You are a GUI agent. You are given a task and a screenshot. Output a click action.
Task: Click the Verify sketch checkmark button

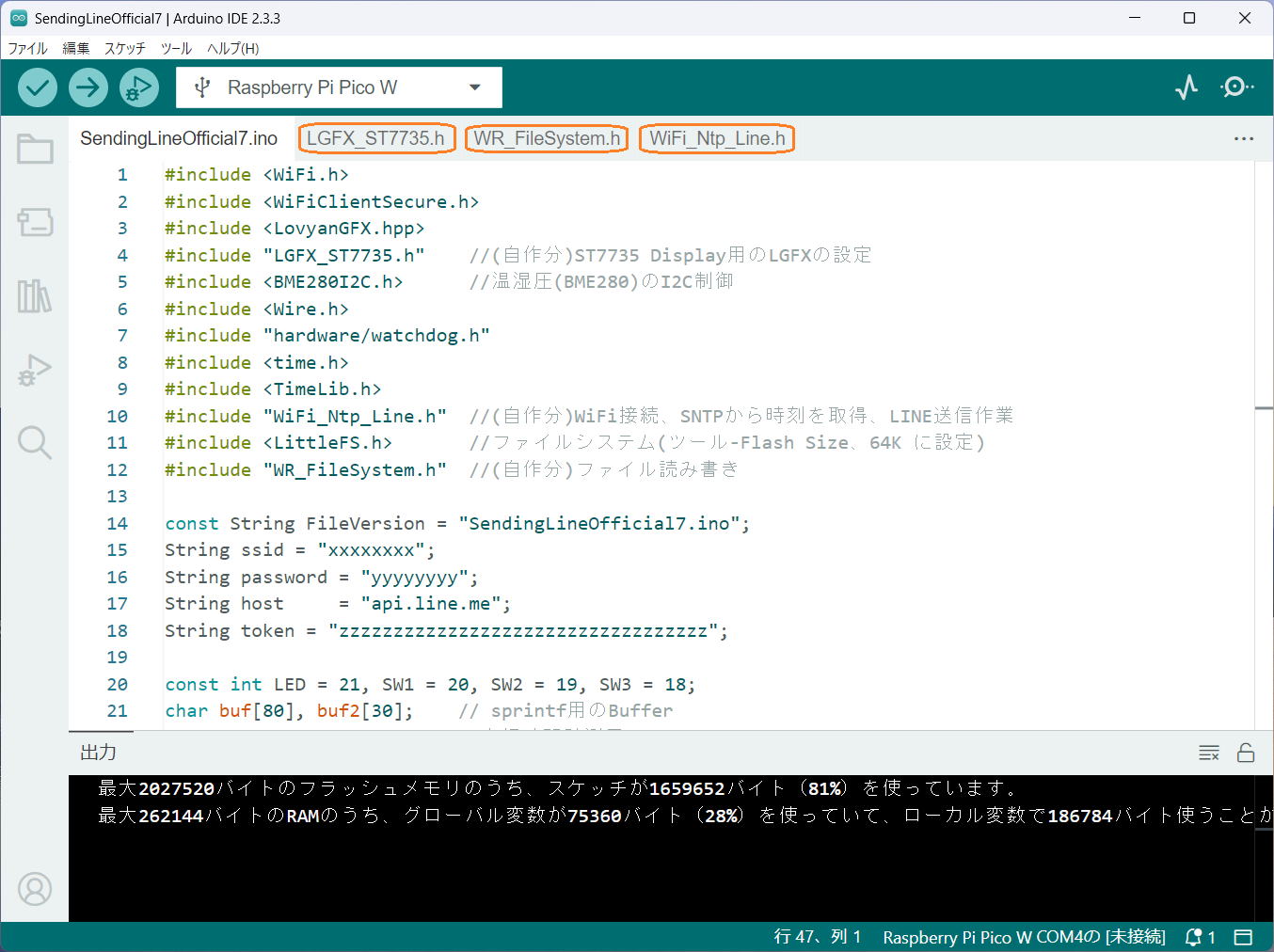pos(38,87)
